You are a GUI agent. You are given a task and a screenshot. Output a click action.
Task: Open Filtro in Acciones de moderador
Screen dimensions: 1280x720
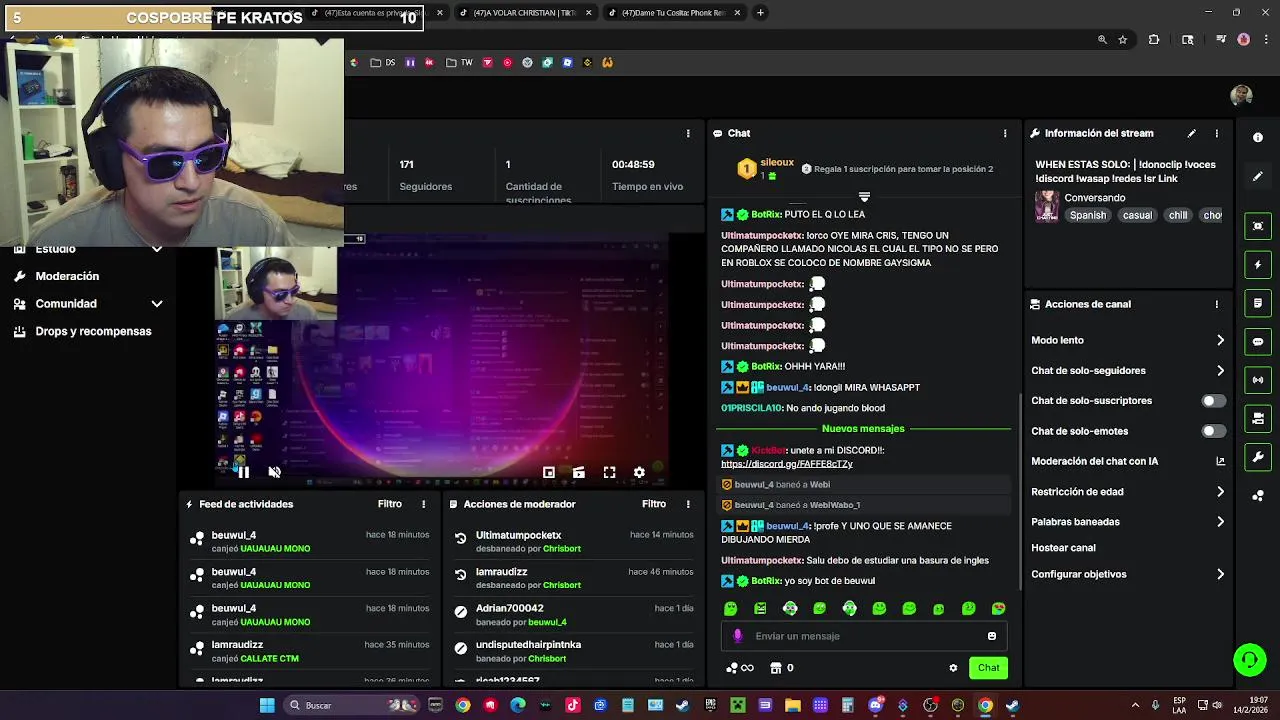(x=654, y=504)
